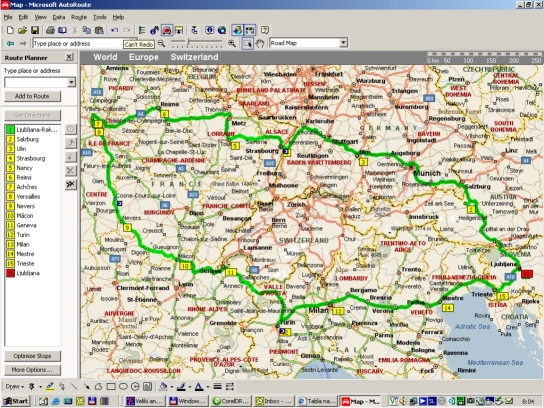Click the Windows Start button
Viewport: 544px width, 408px height.
pos(16,401)
